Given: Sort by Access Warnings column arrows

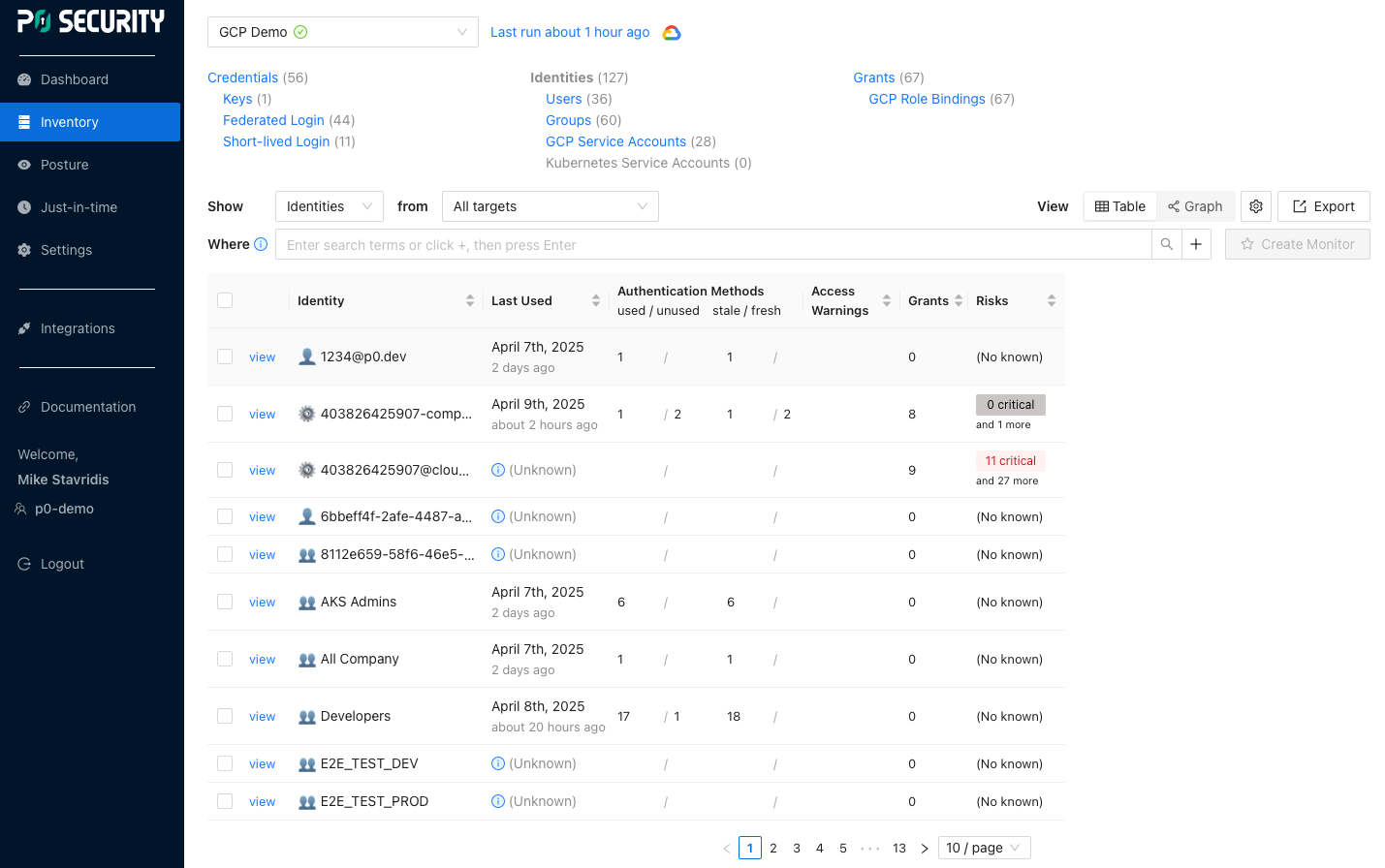Looking at the screenshot, I should click(x=887, y=300).
